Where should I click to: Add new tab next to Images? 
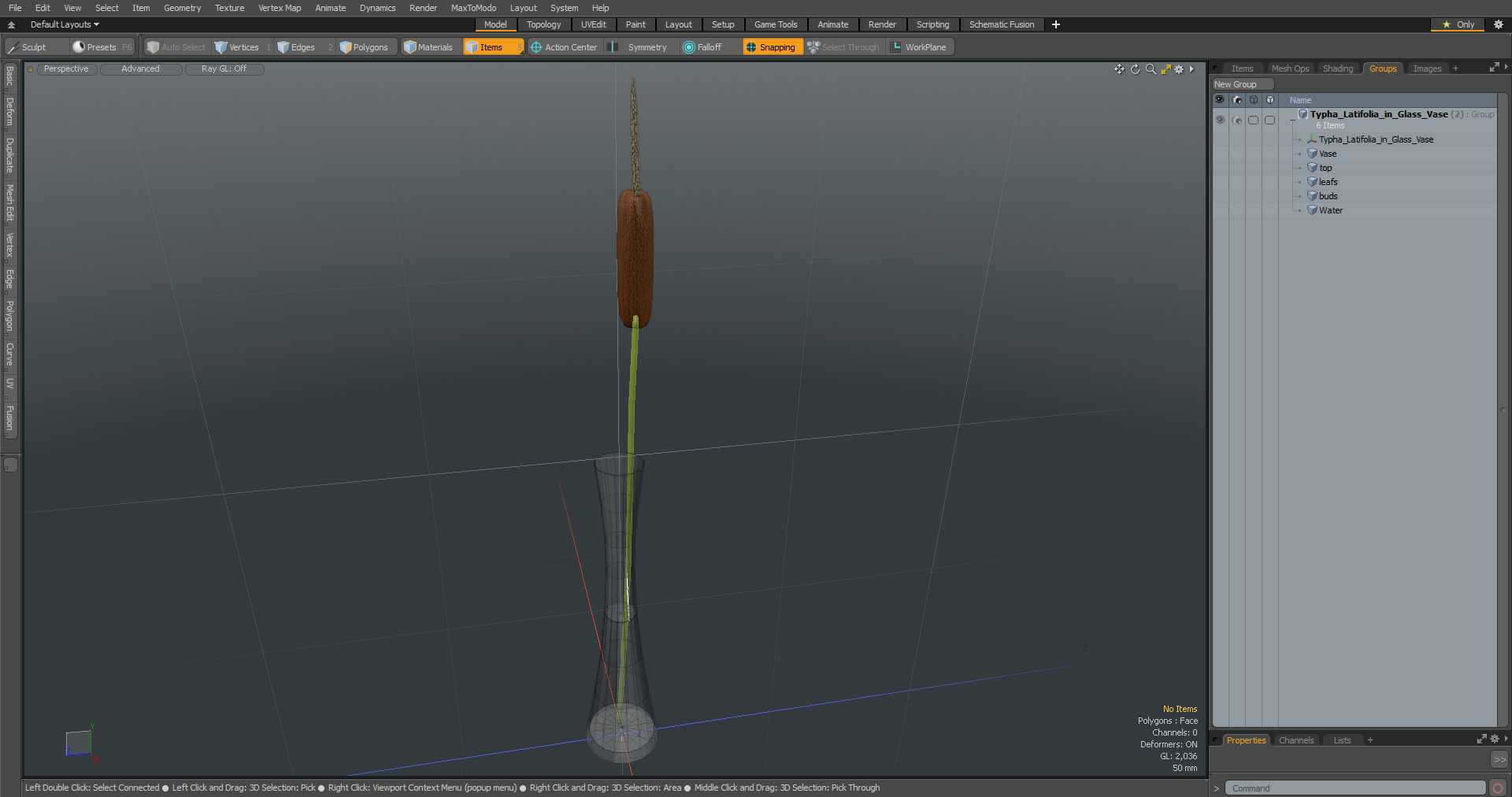[1455, 69]
